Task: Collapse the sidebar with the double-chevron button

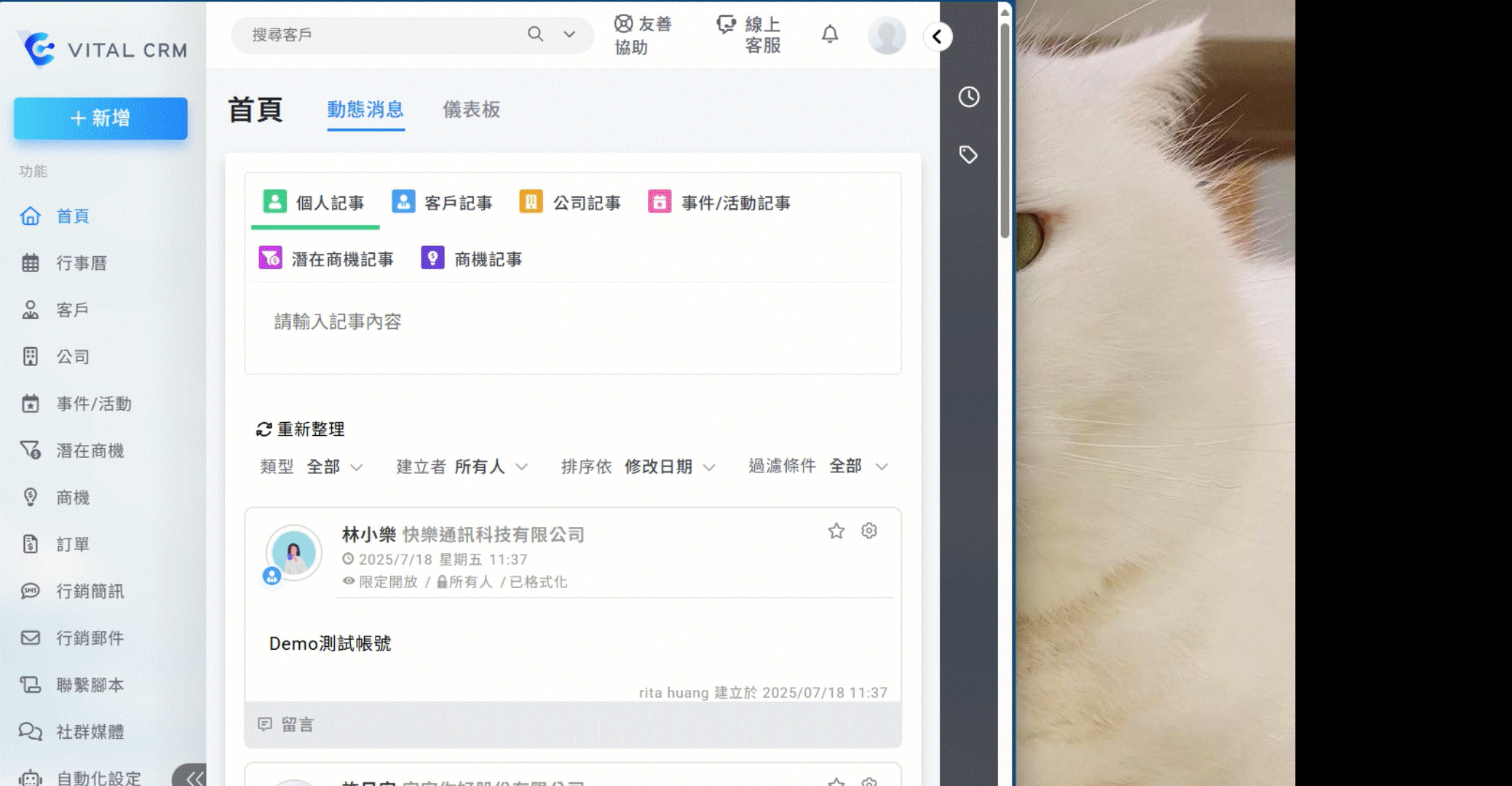Action: [192, 777]
